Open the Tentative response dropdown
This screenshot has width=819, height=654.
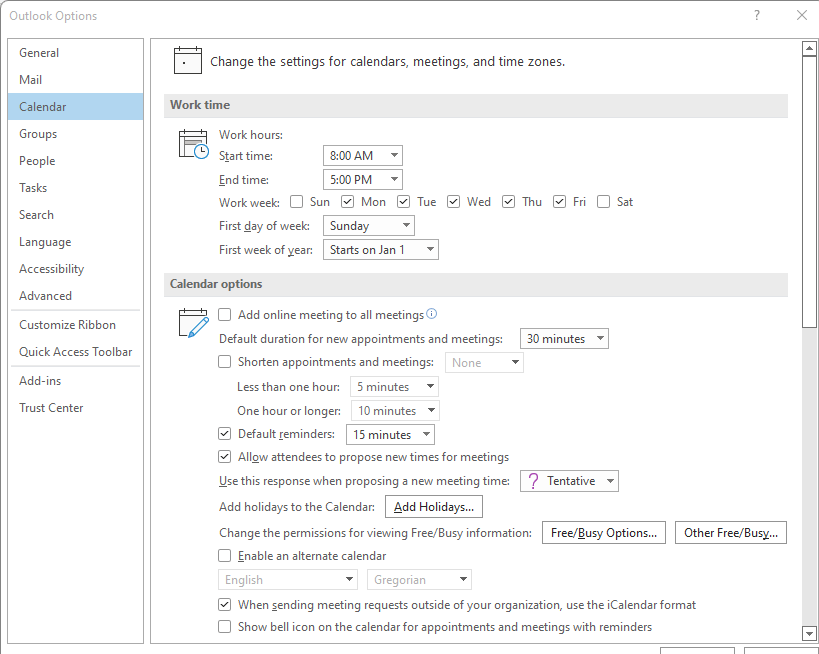pyautogui.click(x=569, y=481)
